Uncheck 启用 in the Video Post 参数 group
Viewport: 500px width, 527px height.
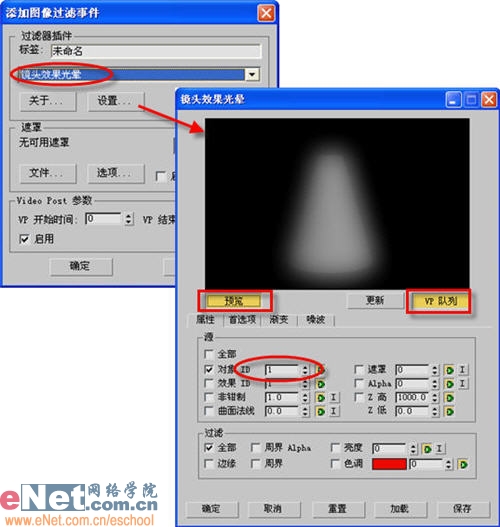[24, 239]
